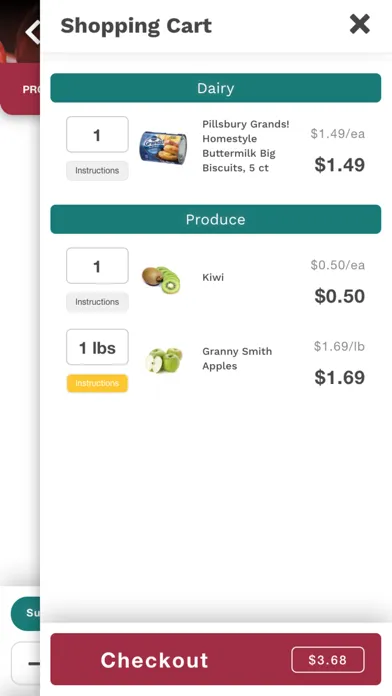Close the Shopping Cart panel
Viewport: 392px width, 696px height.
click(360, 24)
